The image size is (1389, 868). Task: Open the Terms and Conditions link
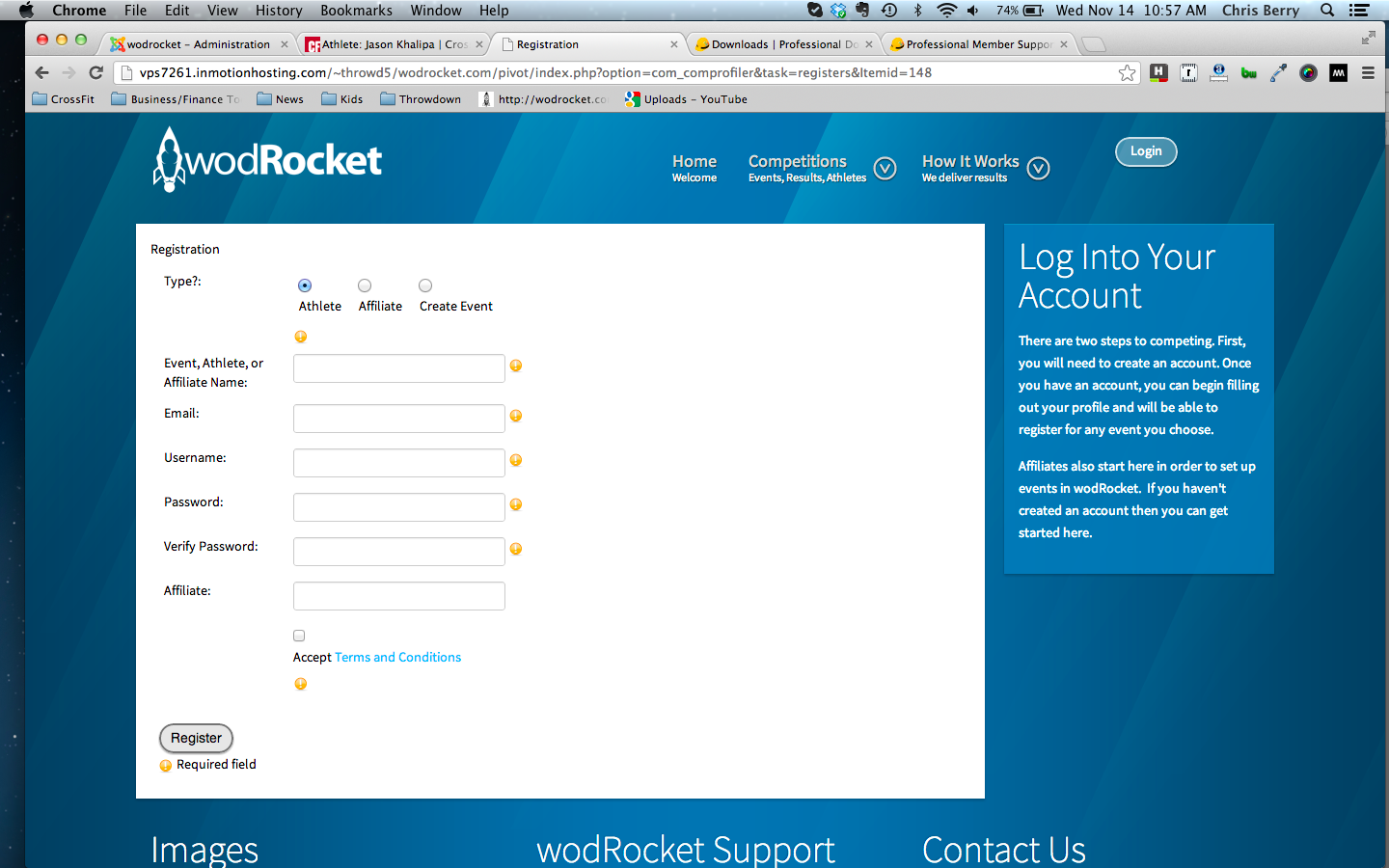[x=397, y=657]
